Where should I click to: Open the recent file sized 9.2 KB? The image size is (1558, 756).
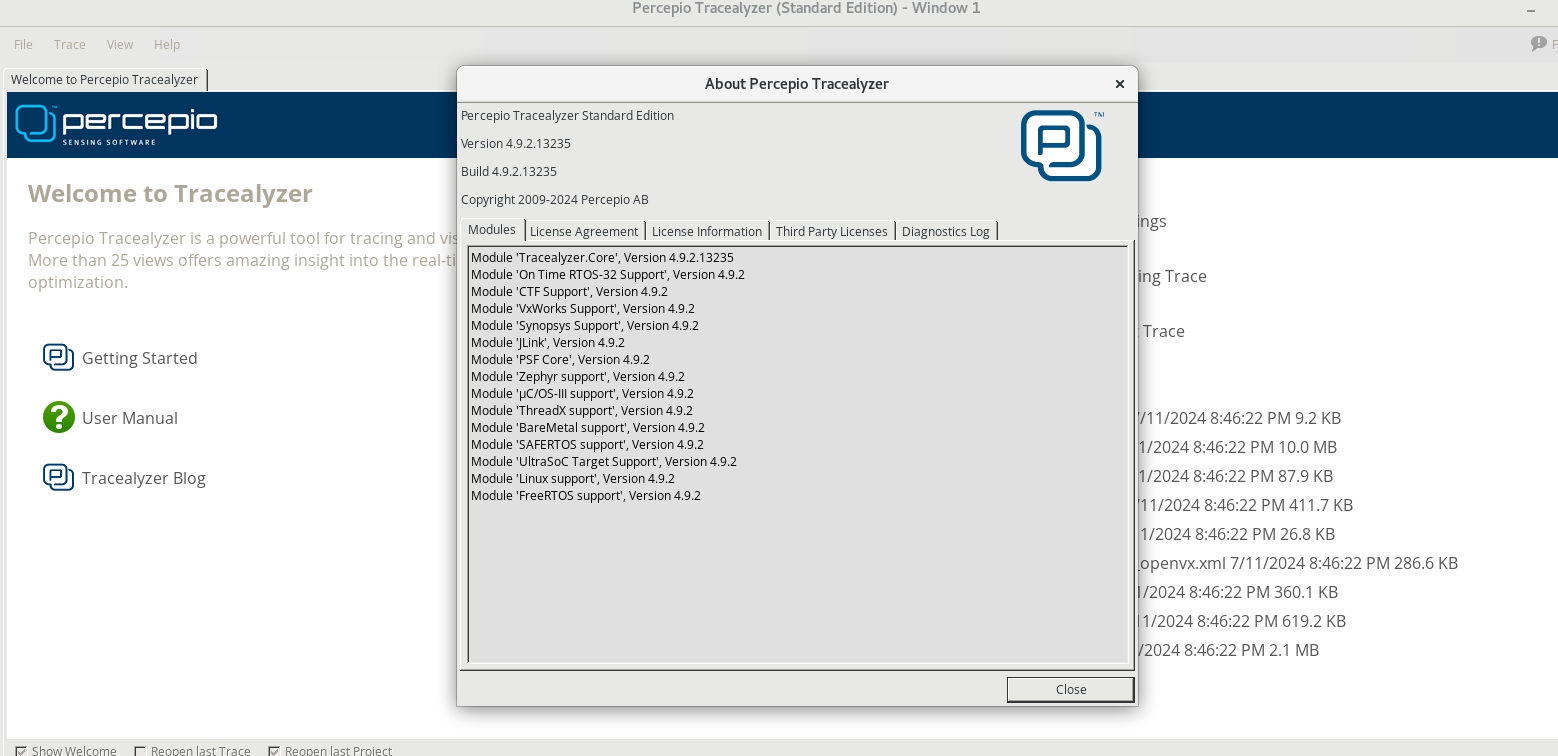tap(1240, 418)
